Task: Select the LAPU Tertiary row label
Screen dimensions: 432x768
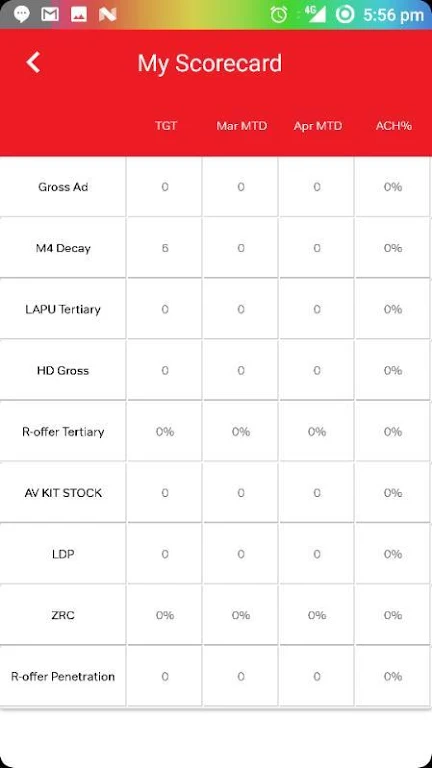Action: [x=63, y=309]
